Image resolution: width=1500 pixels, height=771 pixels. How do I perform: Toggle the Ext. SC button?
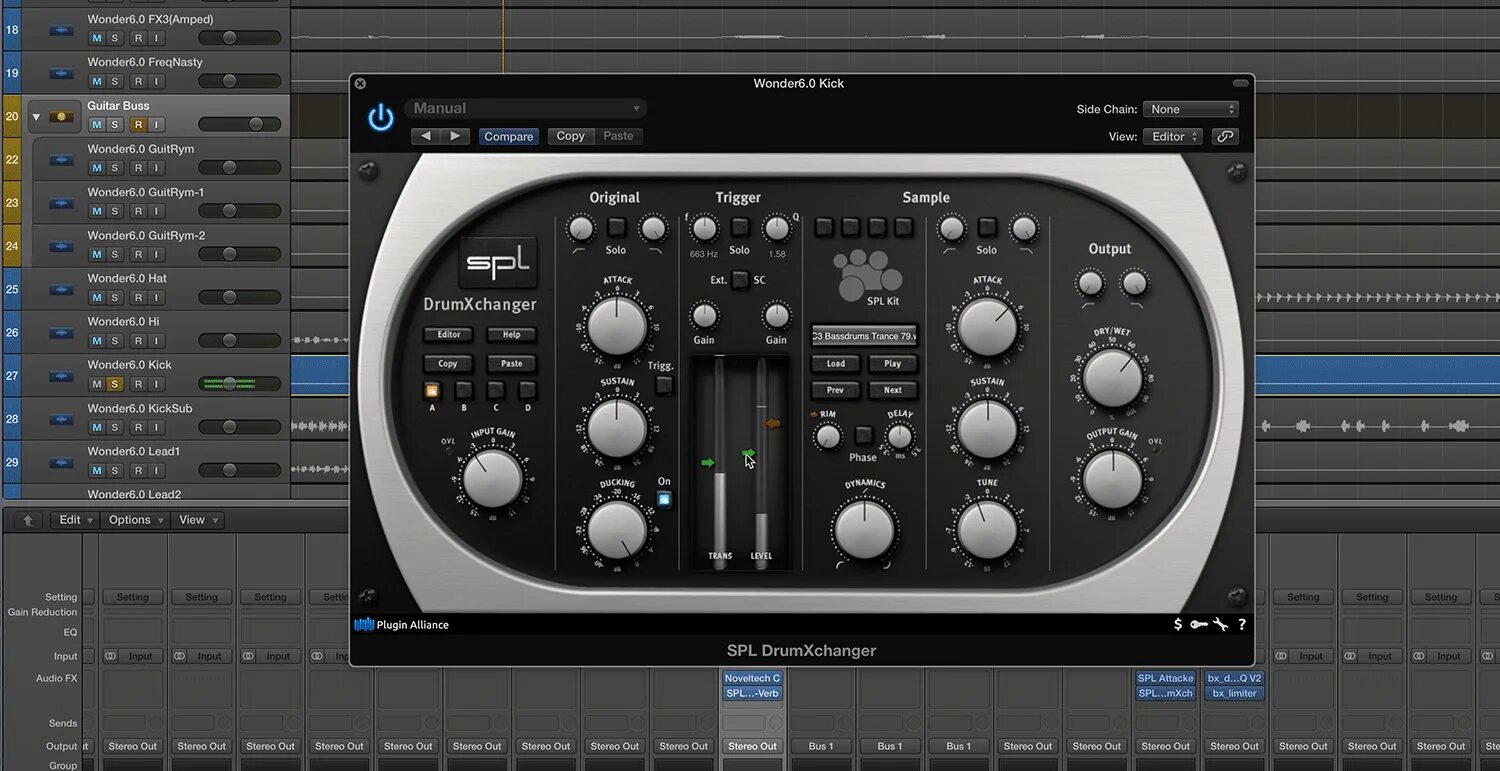pos(740,280)
